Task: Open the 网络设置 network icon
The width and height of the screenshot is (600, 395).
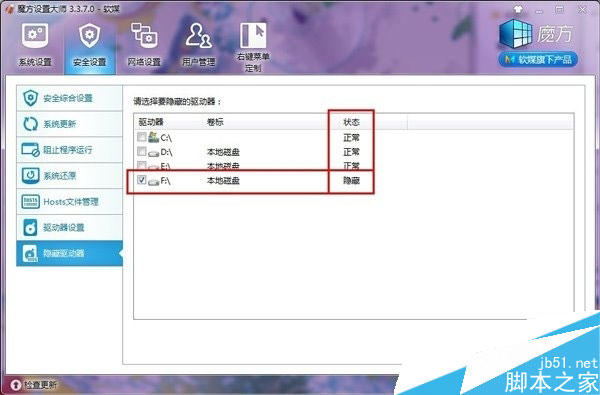Action: (x=143, y=36)
